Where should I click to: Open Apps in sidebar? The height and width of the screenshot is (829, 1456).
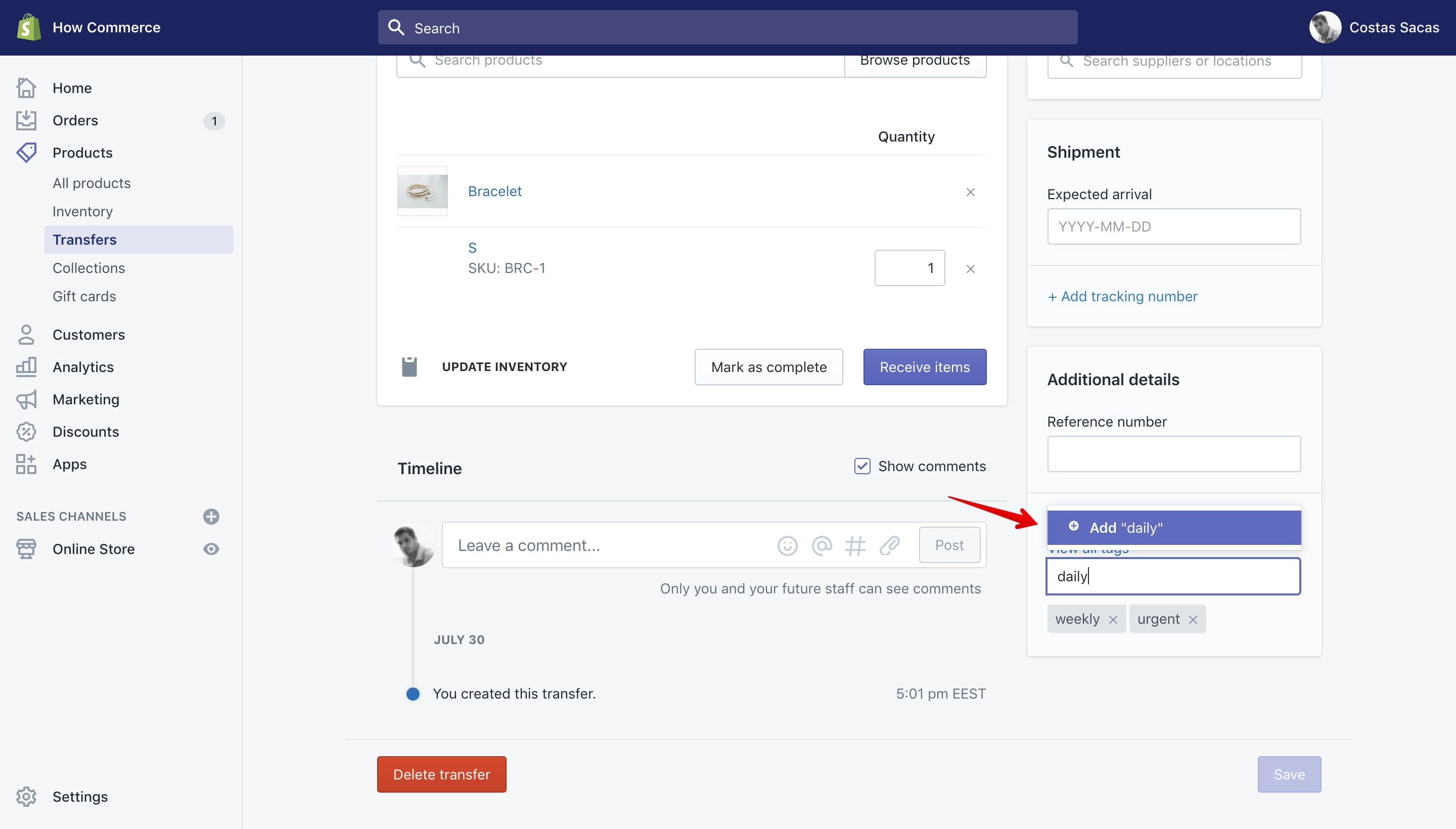(x=69, y=464)
